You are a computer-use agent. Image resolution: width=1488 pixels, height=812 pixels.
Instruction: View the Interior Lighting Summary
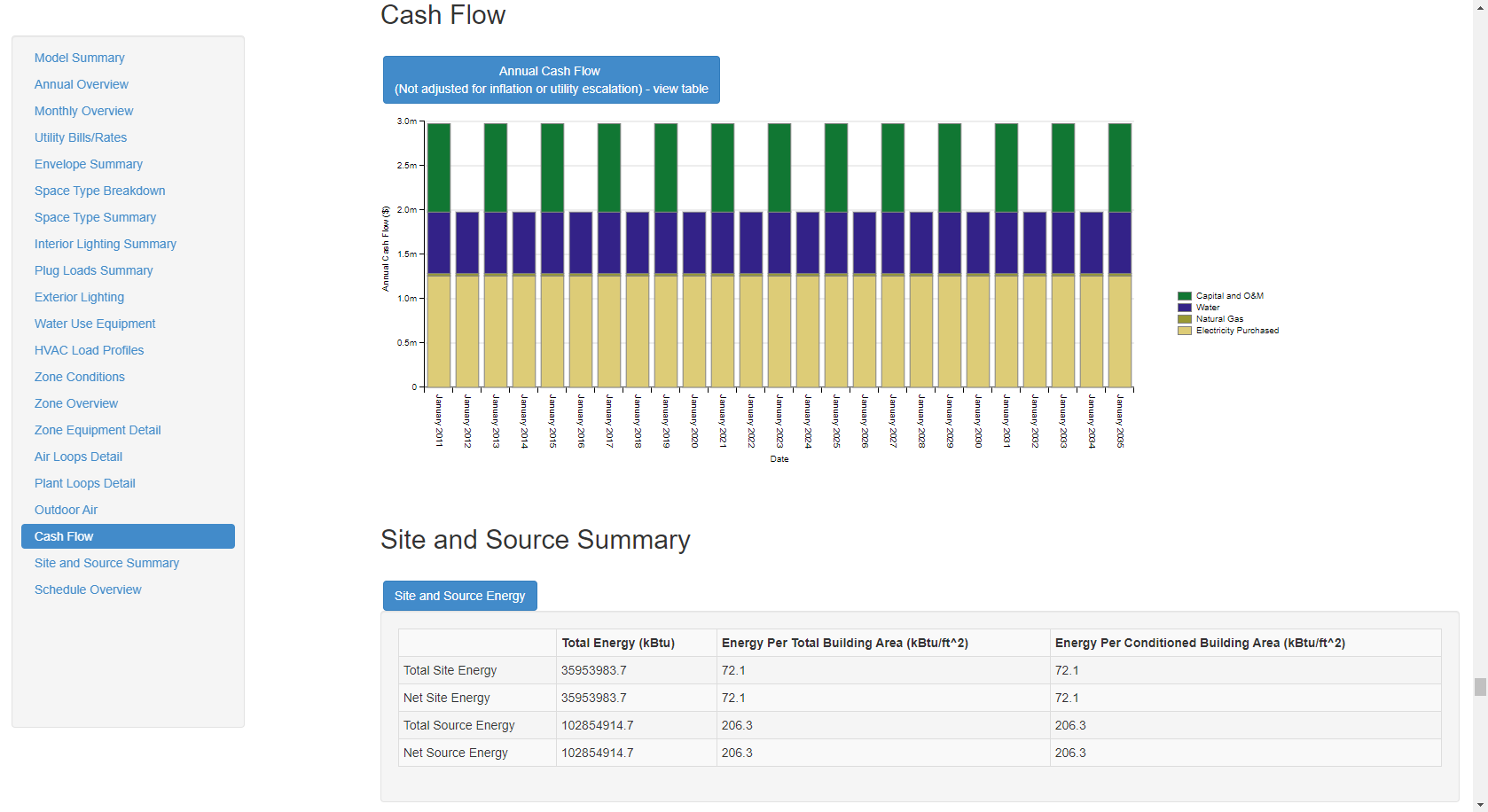point(105,243)
